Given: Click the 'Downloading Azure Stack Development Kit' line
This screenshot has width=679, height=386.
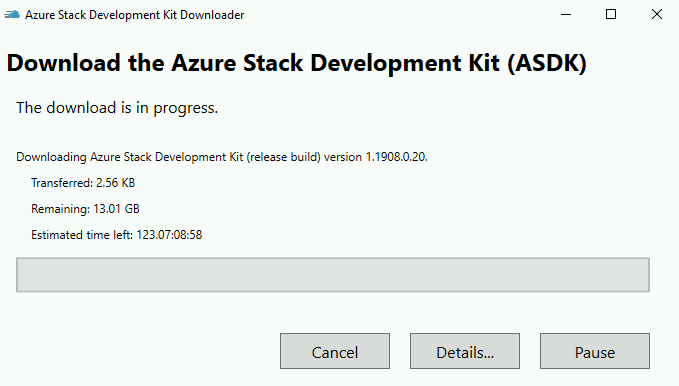Looking at the screenshot, I should point(222,157).
